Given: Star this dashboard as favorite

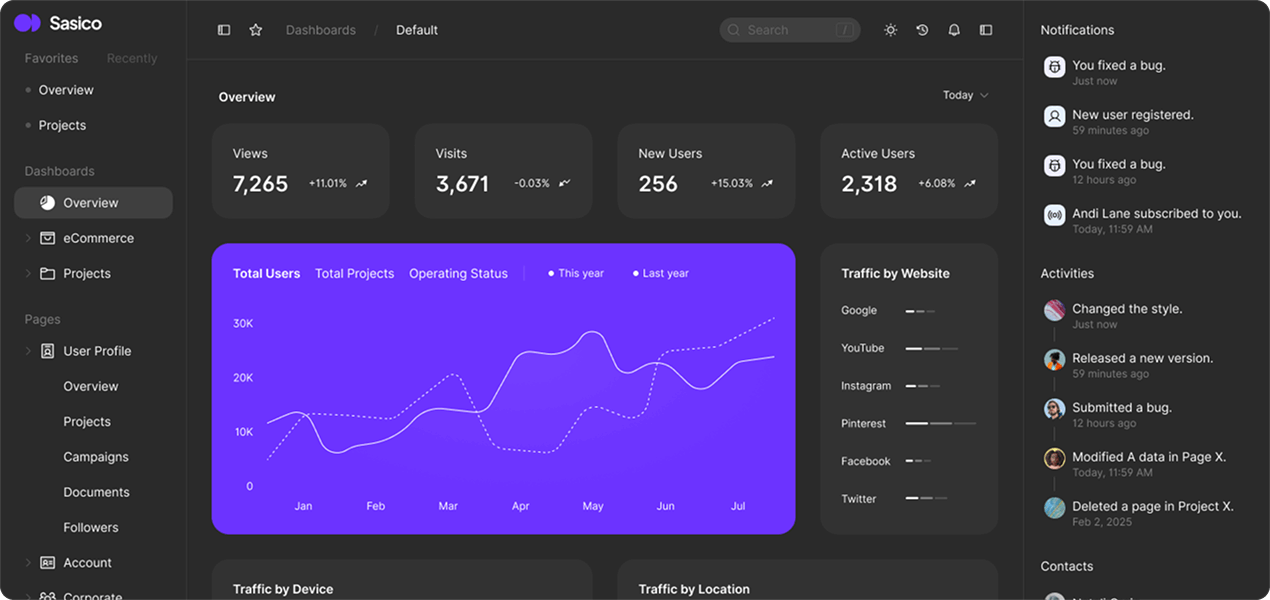Looking at the screenshot, I should (256, 30).
